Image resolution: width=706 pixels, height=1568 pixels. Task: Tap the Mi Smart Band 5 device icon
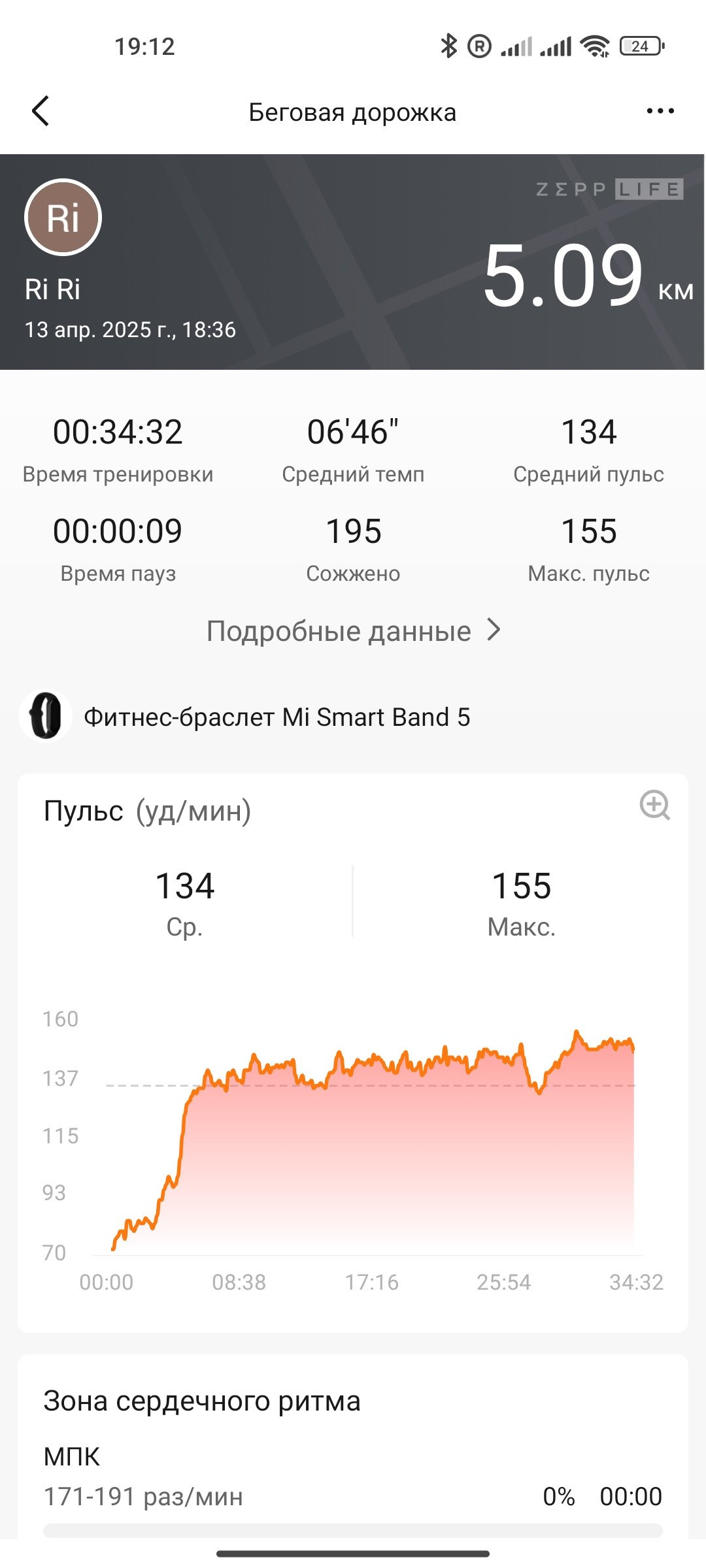click(x=45, y=716)
